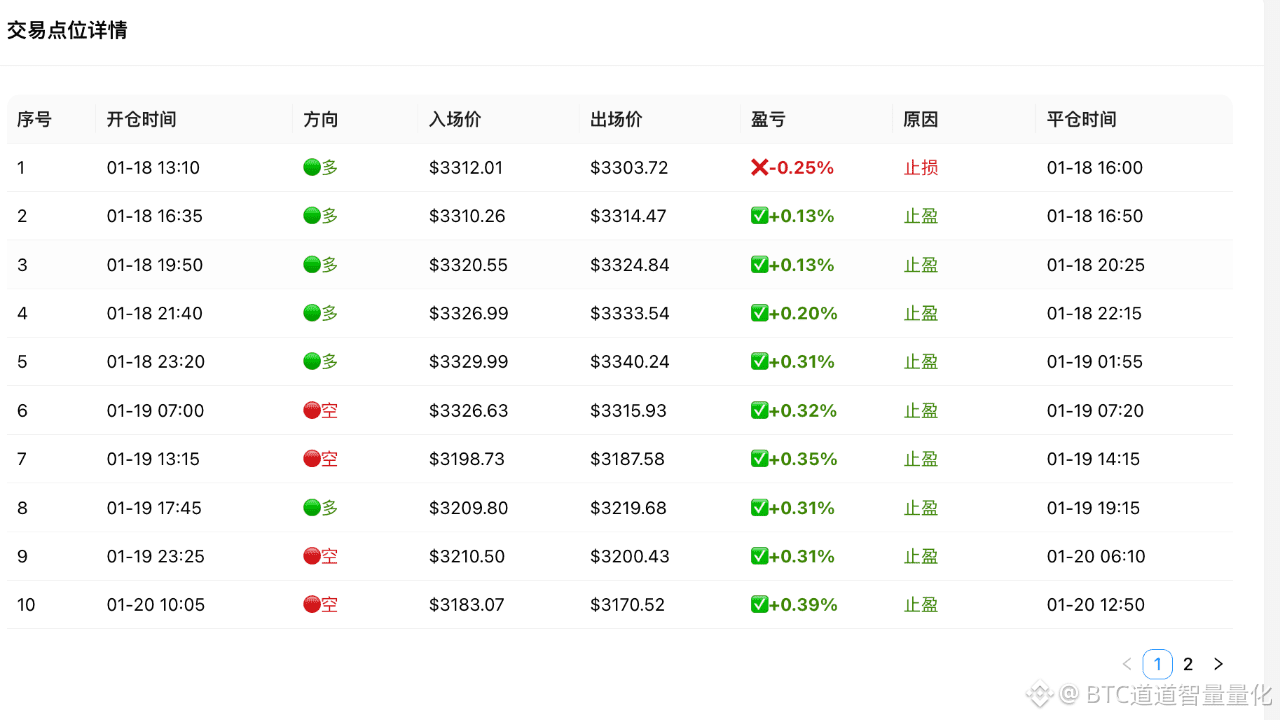Click the 方向 column header
Screen dimensions: 1280x720
[x=321, y=119]
